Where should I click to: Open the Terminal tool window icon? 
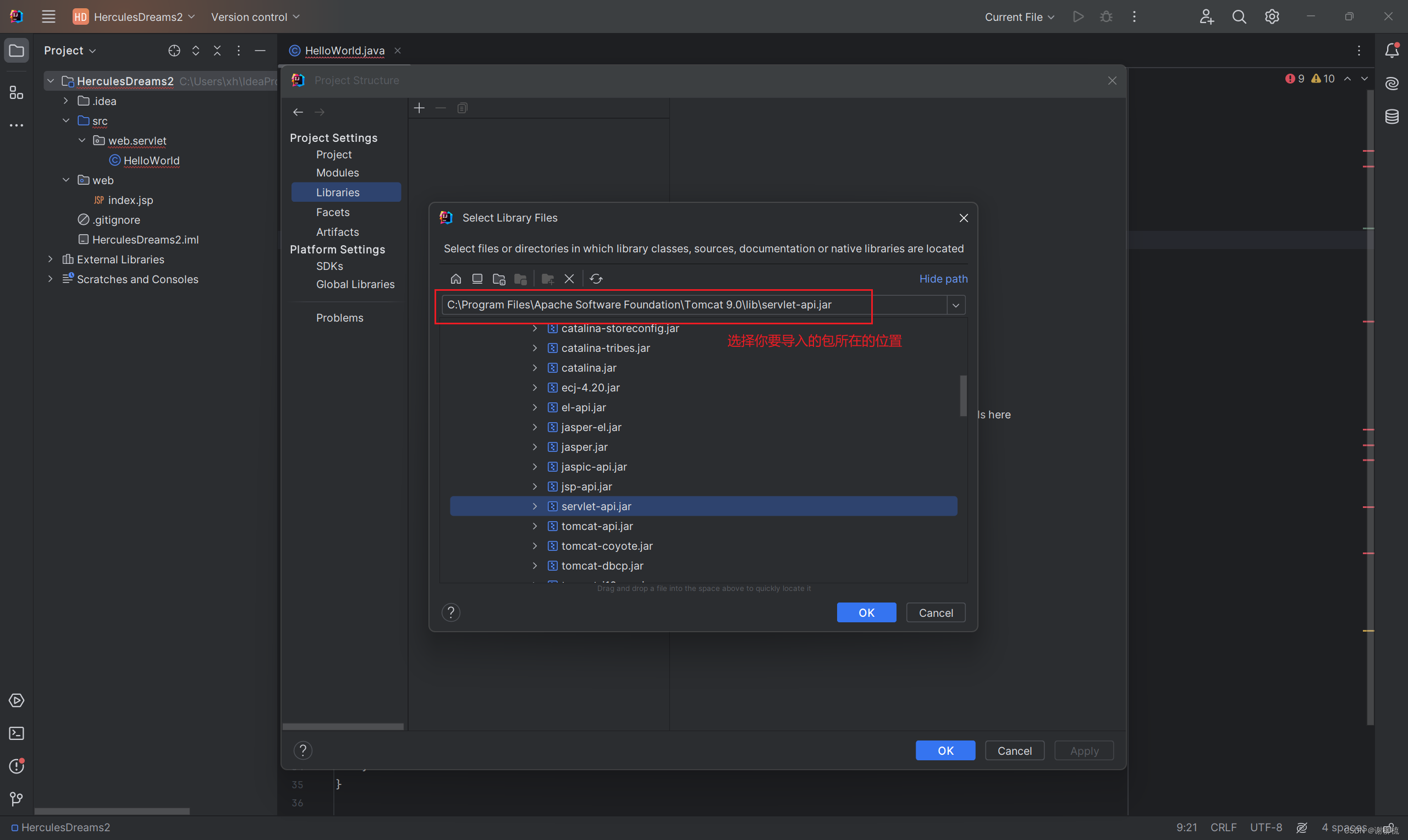(16, 733)
